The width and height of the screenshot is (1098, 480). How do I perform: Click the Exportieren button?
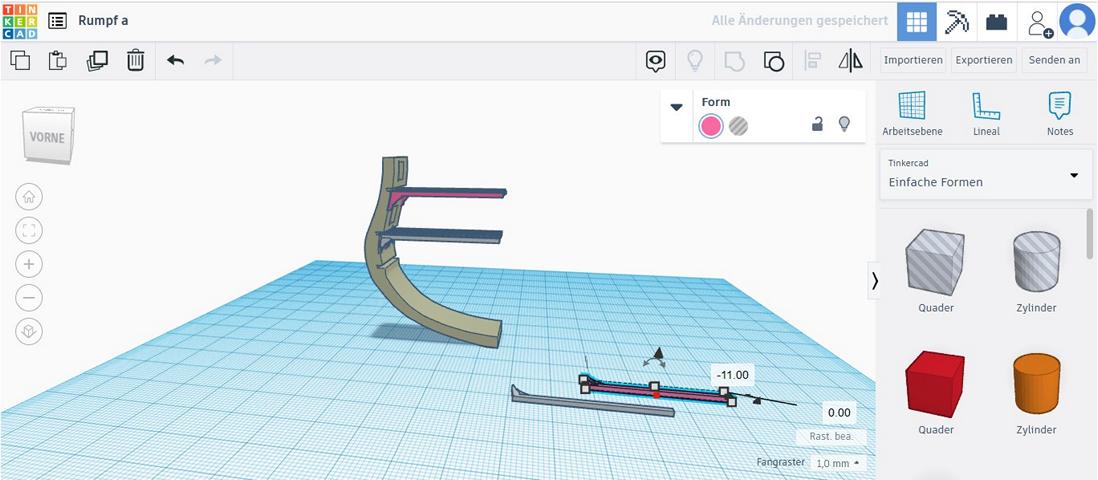pos(983,60)
